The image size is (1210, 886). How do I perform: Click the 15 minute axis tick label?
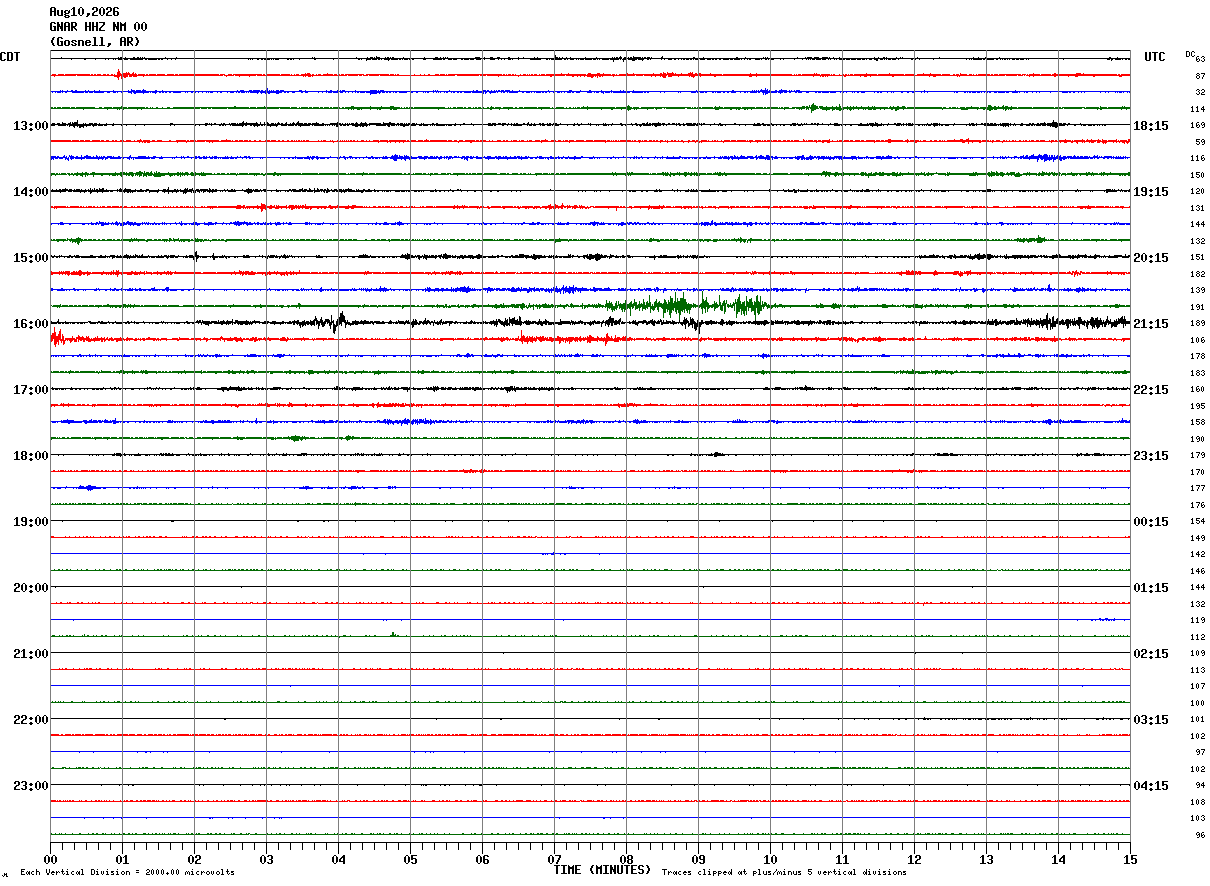(x=1129, y=859)
